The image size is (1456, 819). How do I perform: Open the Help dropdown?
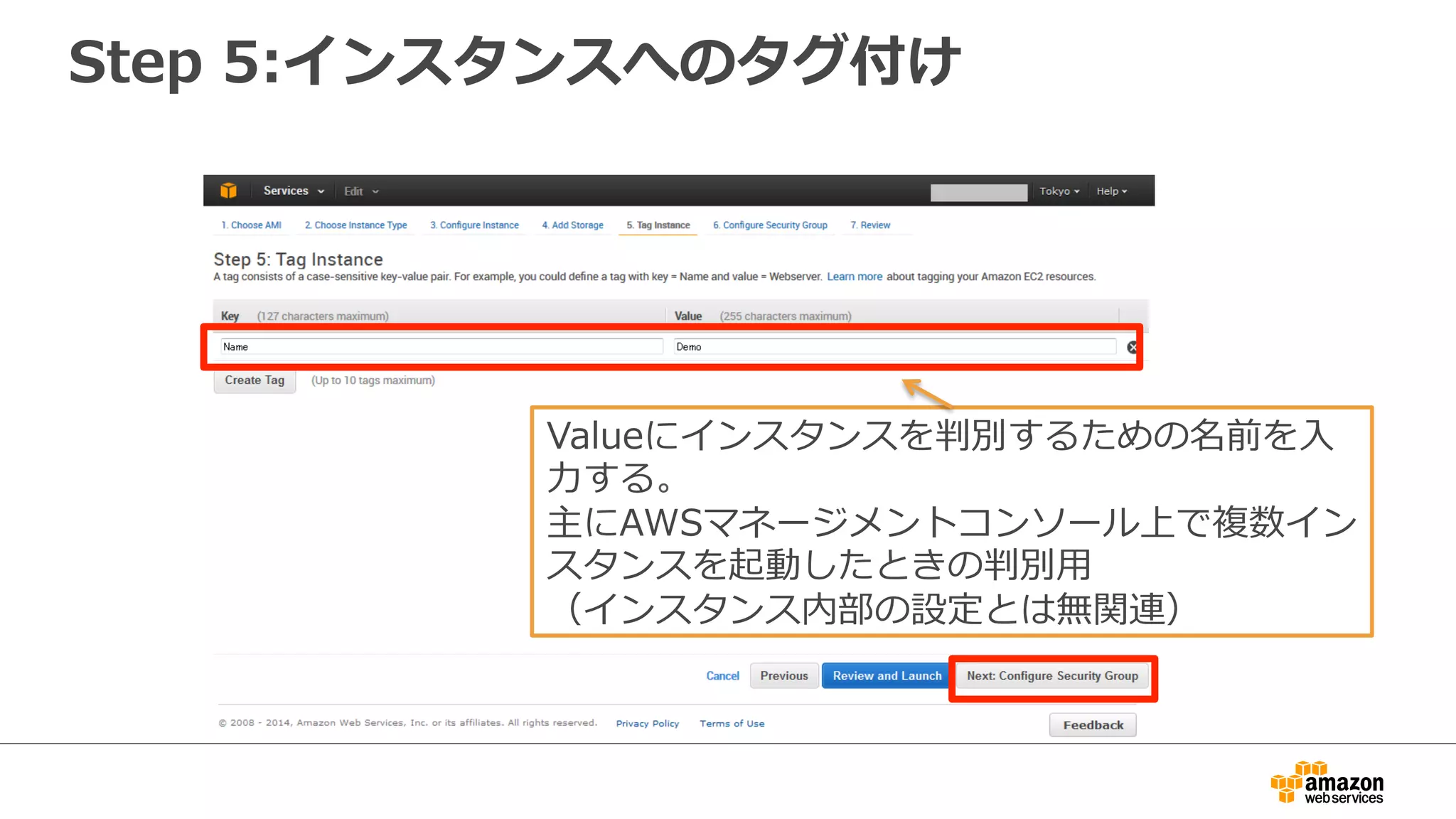[1111, 191]
